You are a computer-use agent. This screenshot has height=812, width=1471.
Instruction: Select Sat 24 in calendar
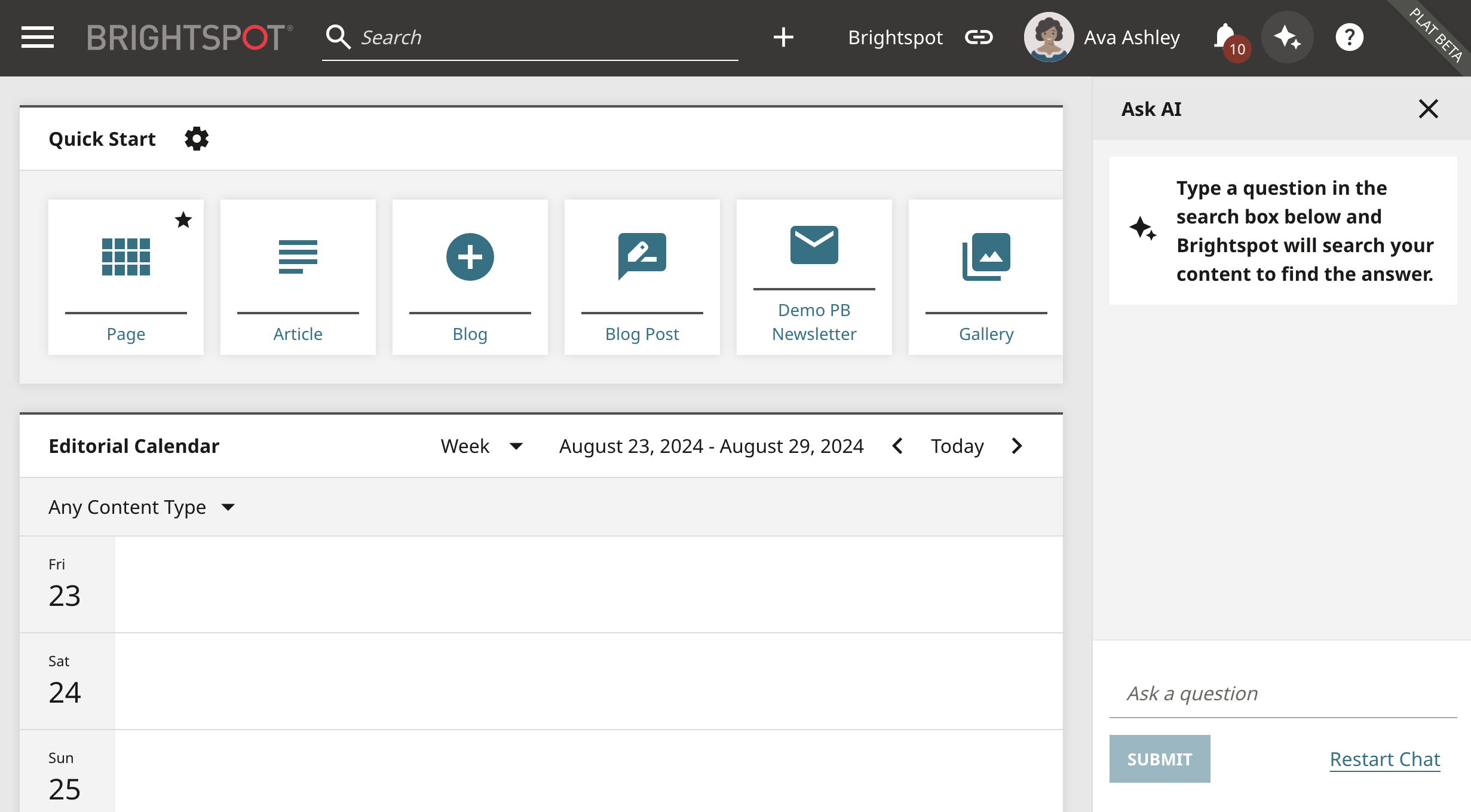tap(67, 681)
